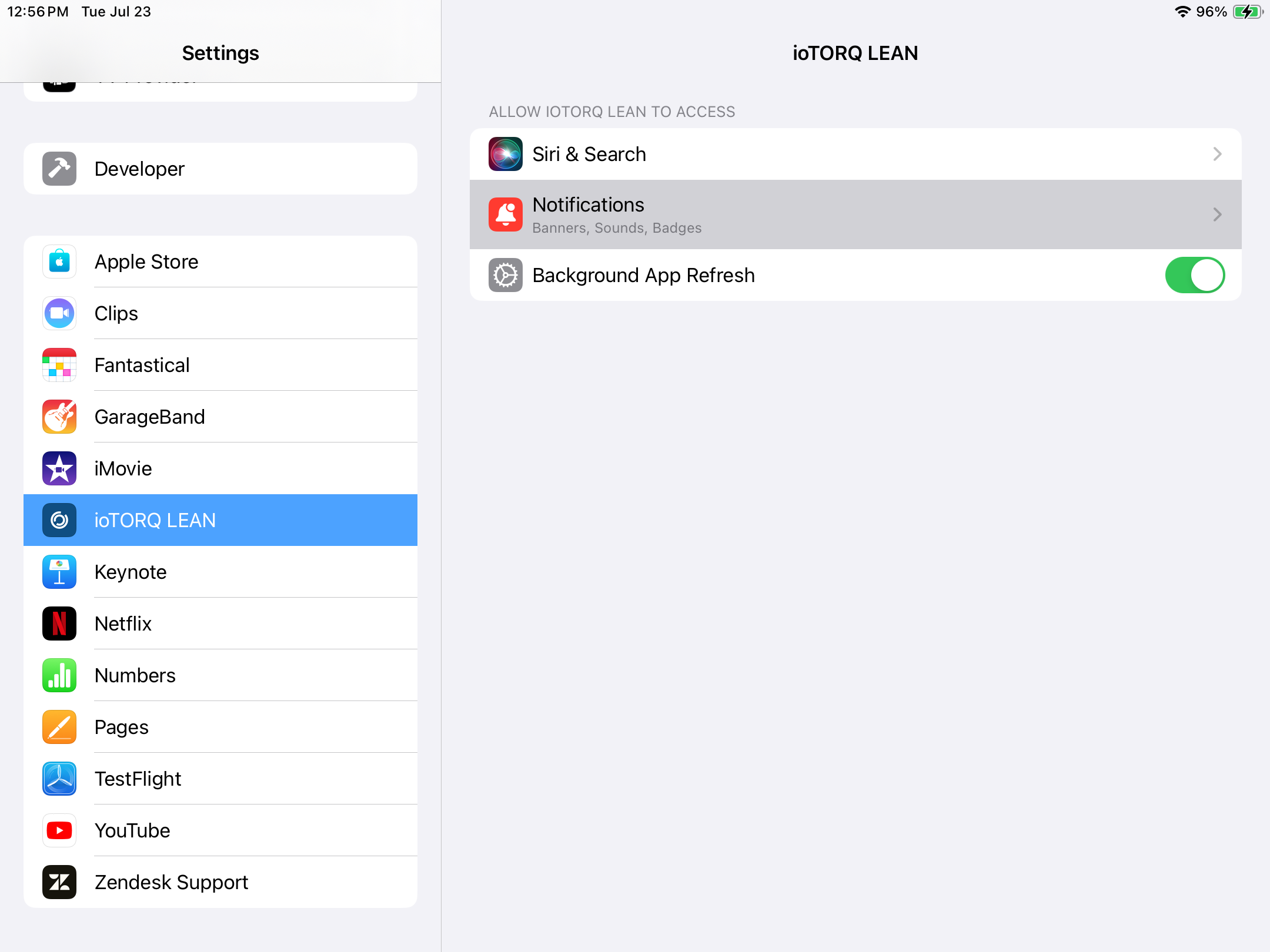Tap the Background App Refresh gear icon
This screenshot has width=1270, height=952.
(x=506, y=275)
